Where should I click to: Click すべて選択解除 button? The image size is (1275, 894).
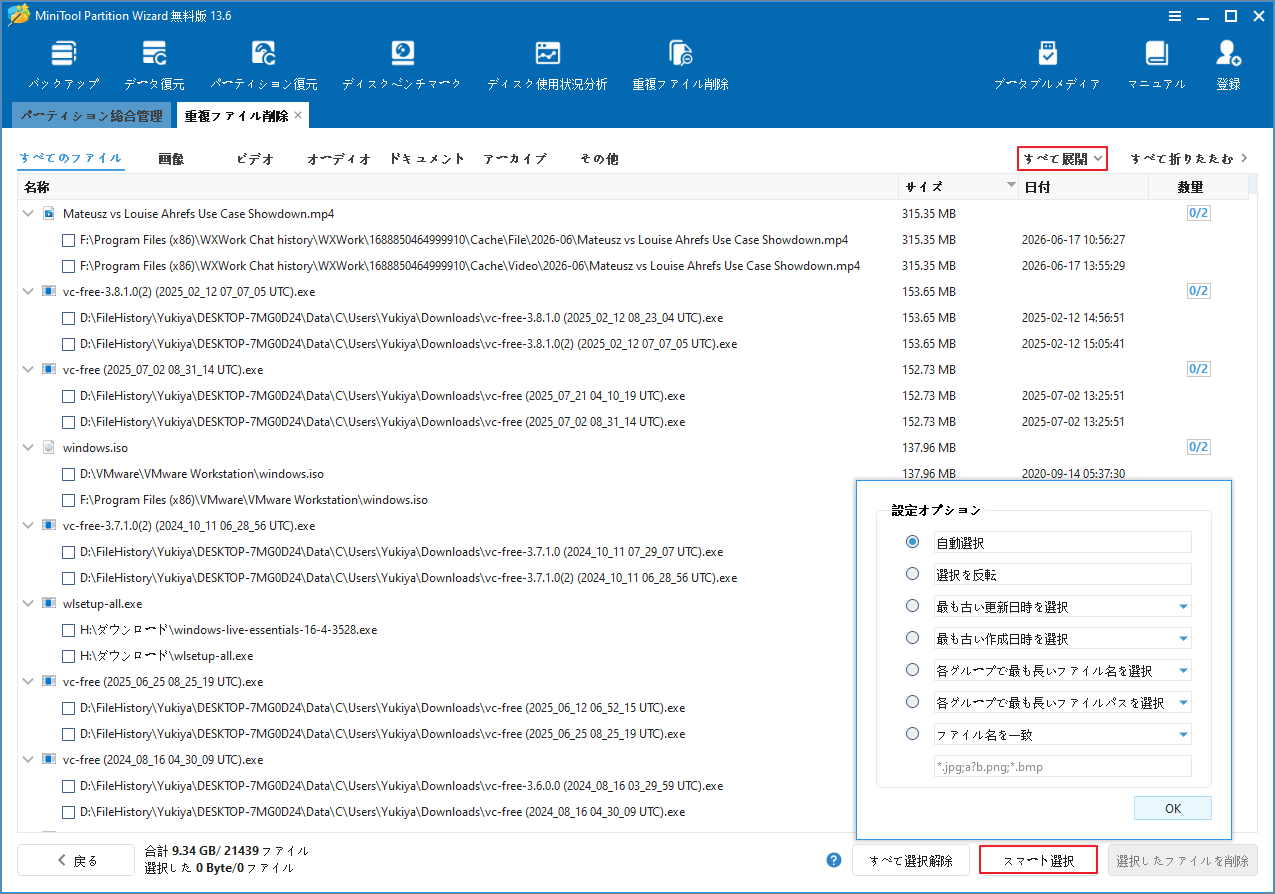pos(910,860)
